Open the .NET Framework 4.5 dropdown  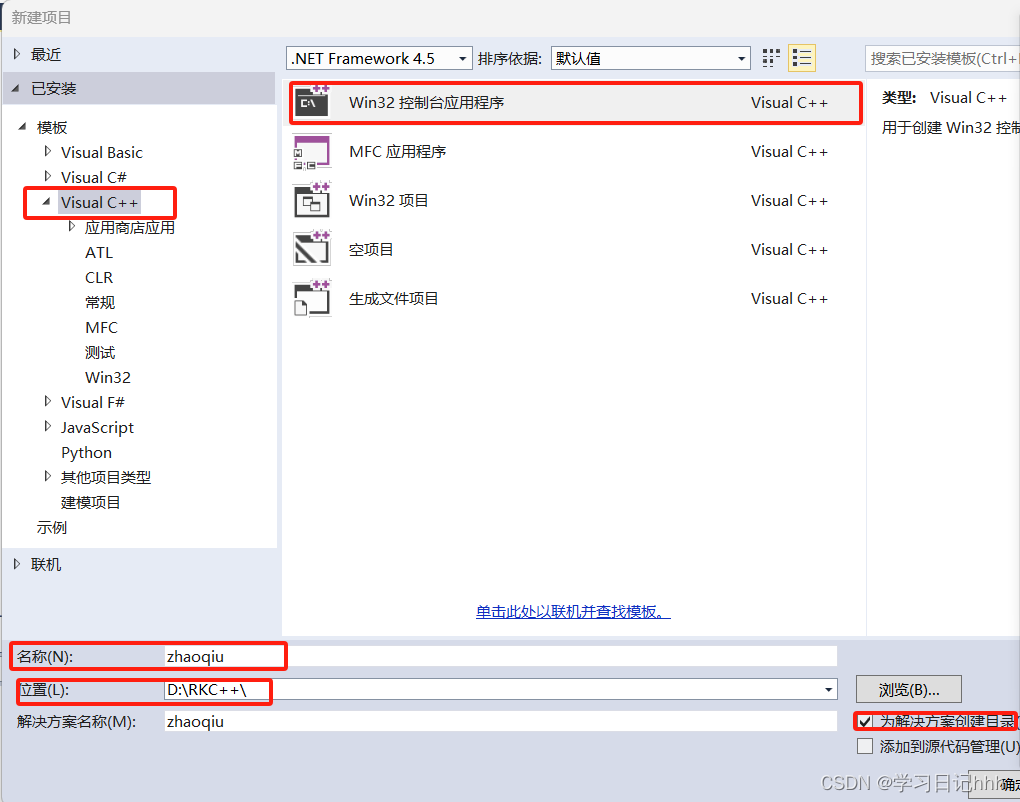click(x=379, y=59)
